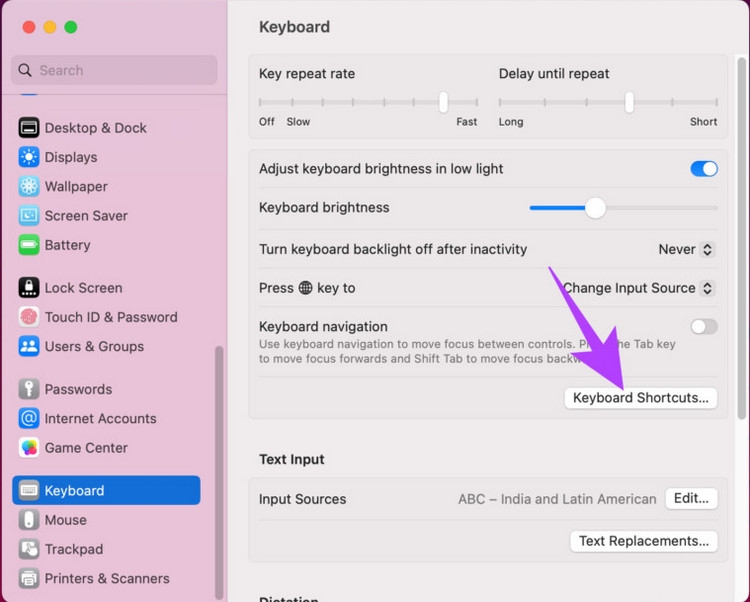Open the backlight off after inactivity dropdown

coord(686,249)
